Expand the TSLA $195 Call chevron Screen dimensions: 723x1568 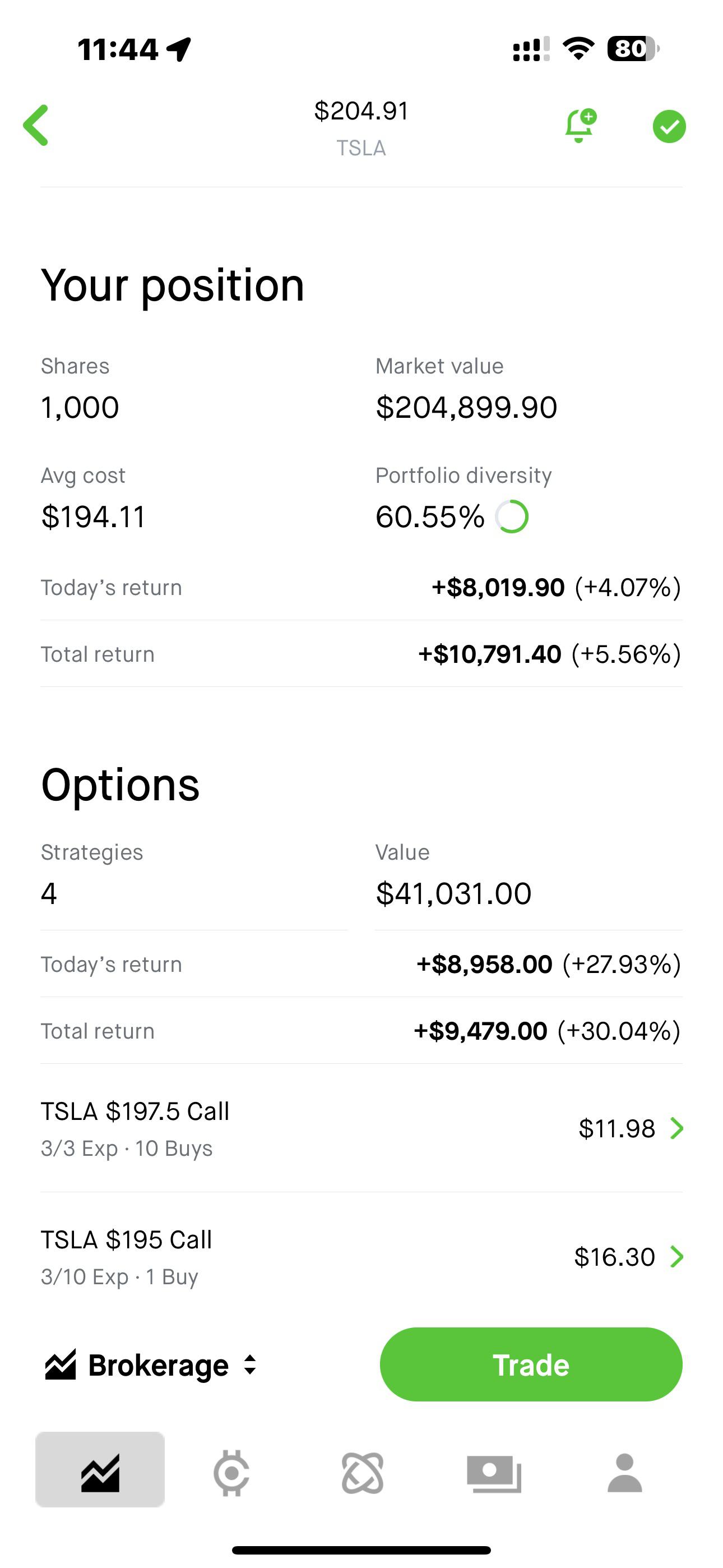(x=676, y=1256)
